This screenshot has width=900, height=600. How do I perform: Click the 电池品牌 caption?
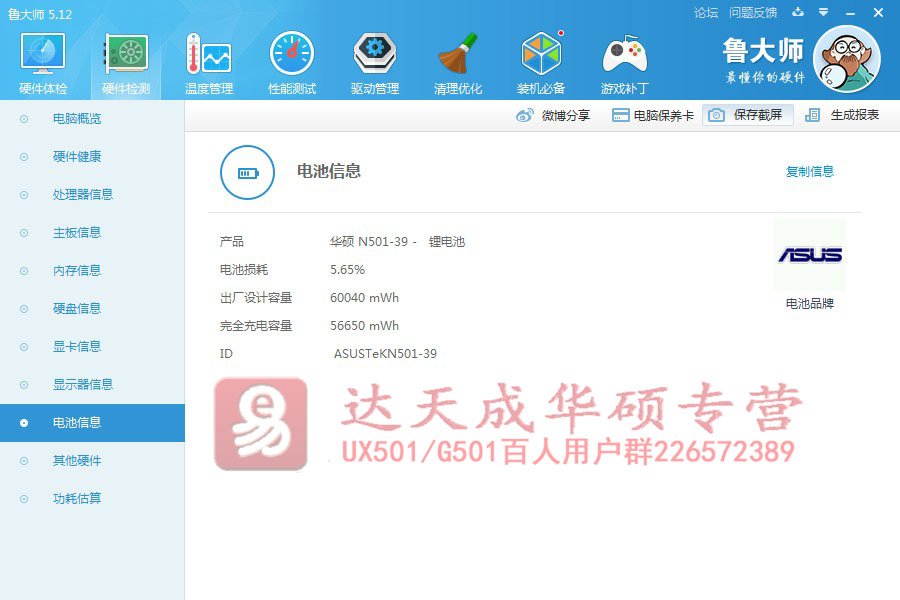810,304
